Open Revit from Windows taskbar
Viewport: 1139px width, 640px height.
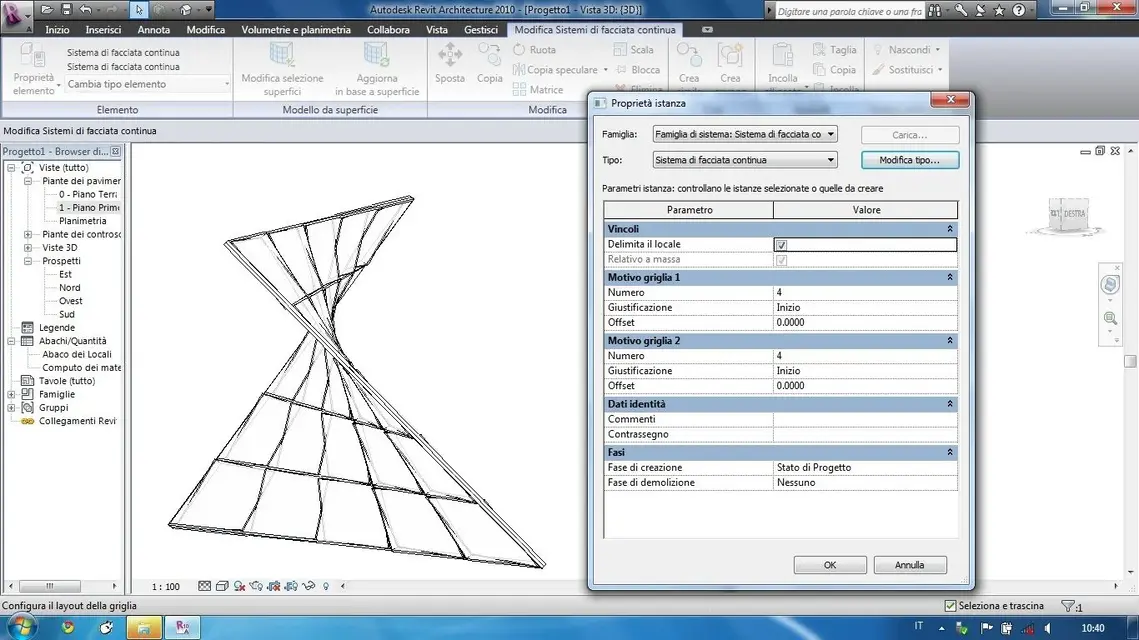point(182,628)
